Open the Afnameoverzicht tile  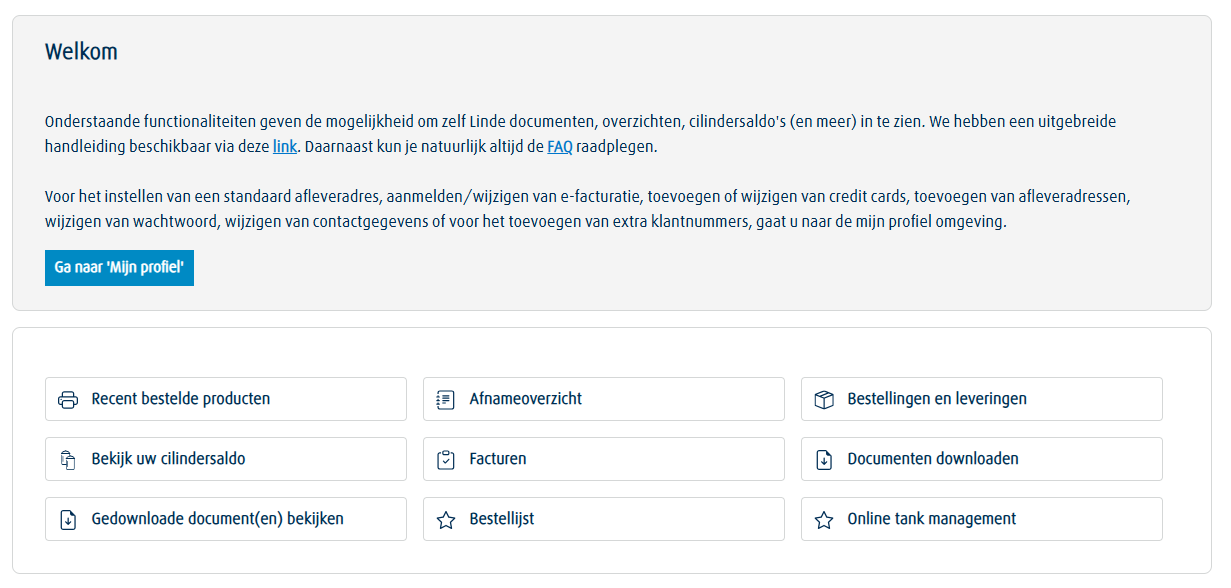pos(603,398)
